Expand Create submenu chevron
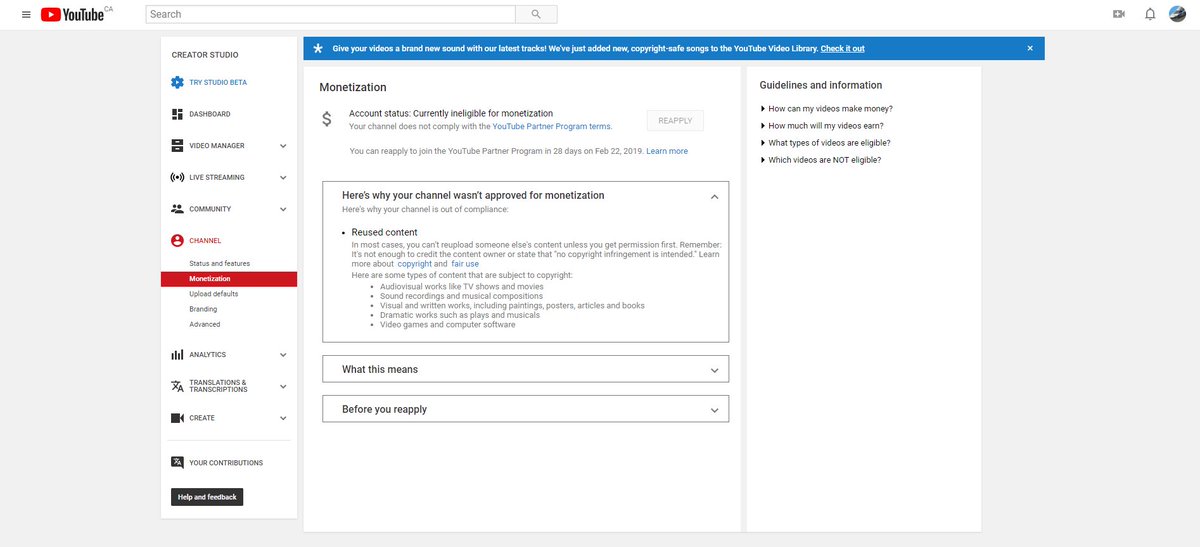This screenshot has height=547, width=1200. (x=283, y=418)
